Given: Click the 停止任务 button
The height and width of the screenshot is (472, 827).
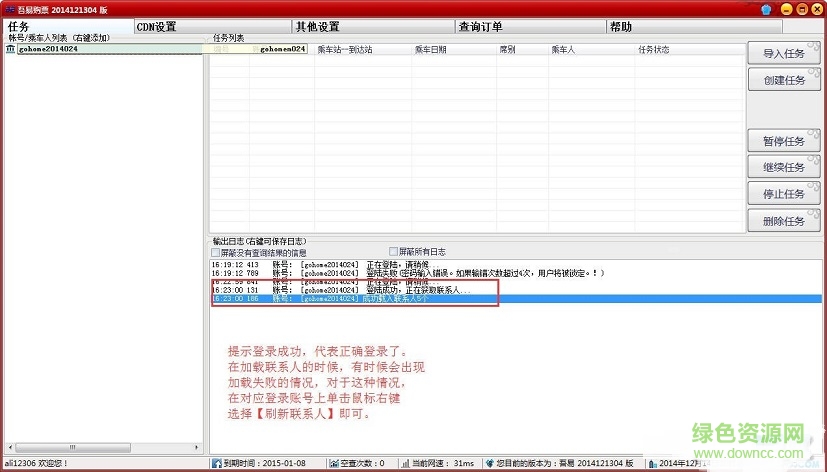Looking at the screenshot, I should coord(784,194).
